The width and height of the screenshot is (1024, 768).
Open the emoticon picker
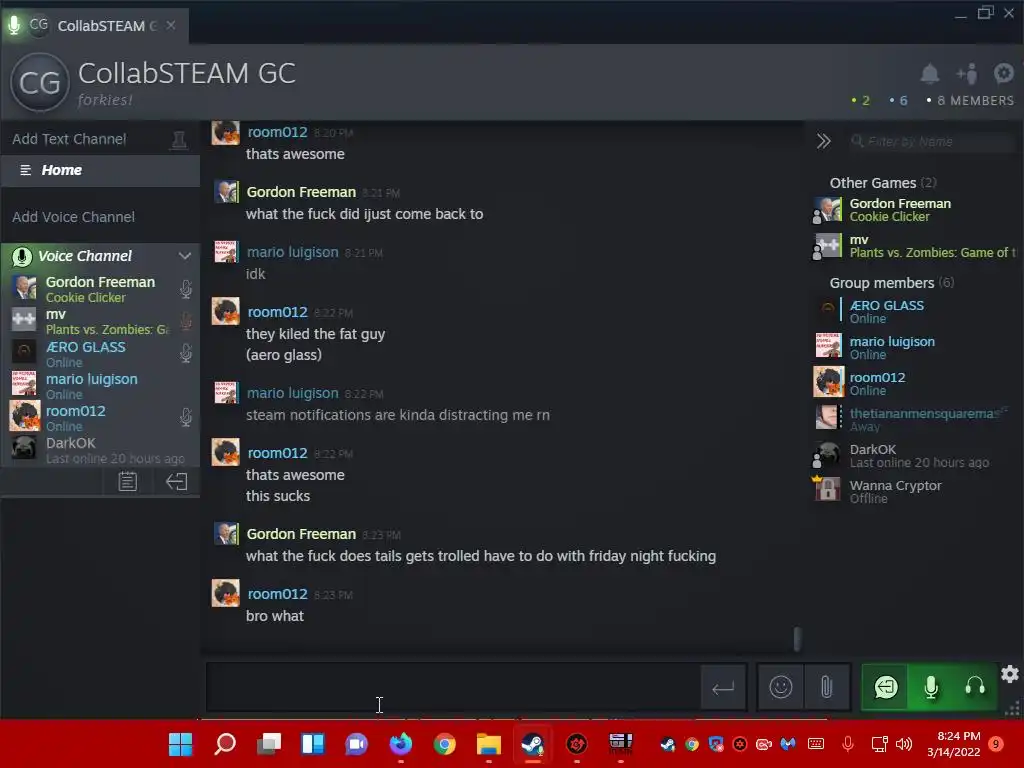(780, 687)
